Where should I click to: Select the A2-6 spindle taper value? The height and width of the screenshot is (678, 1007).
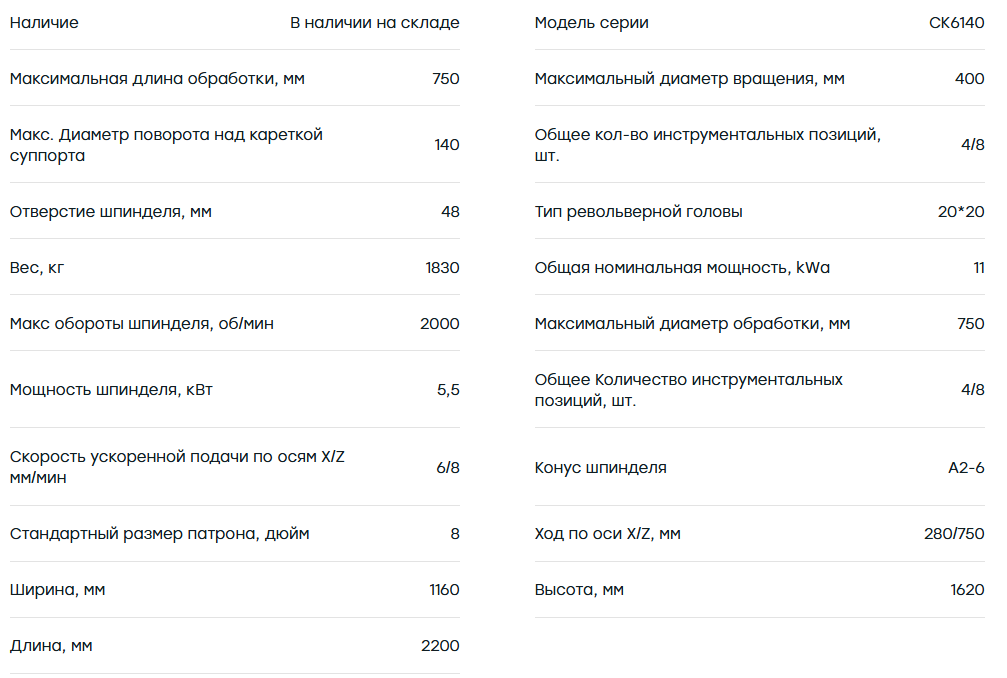pyautogui.click(x=966, y=467)
